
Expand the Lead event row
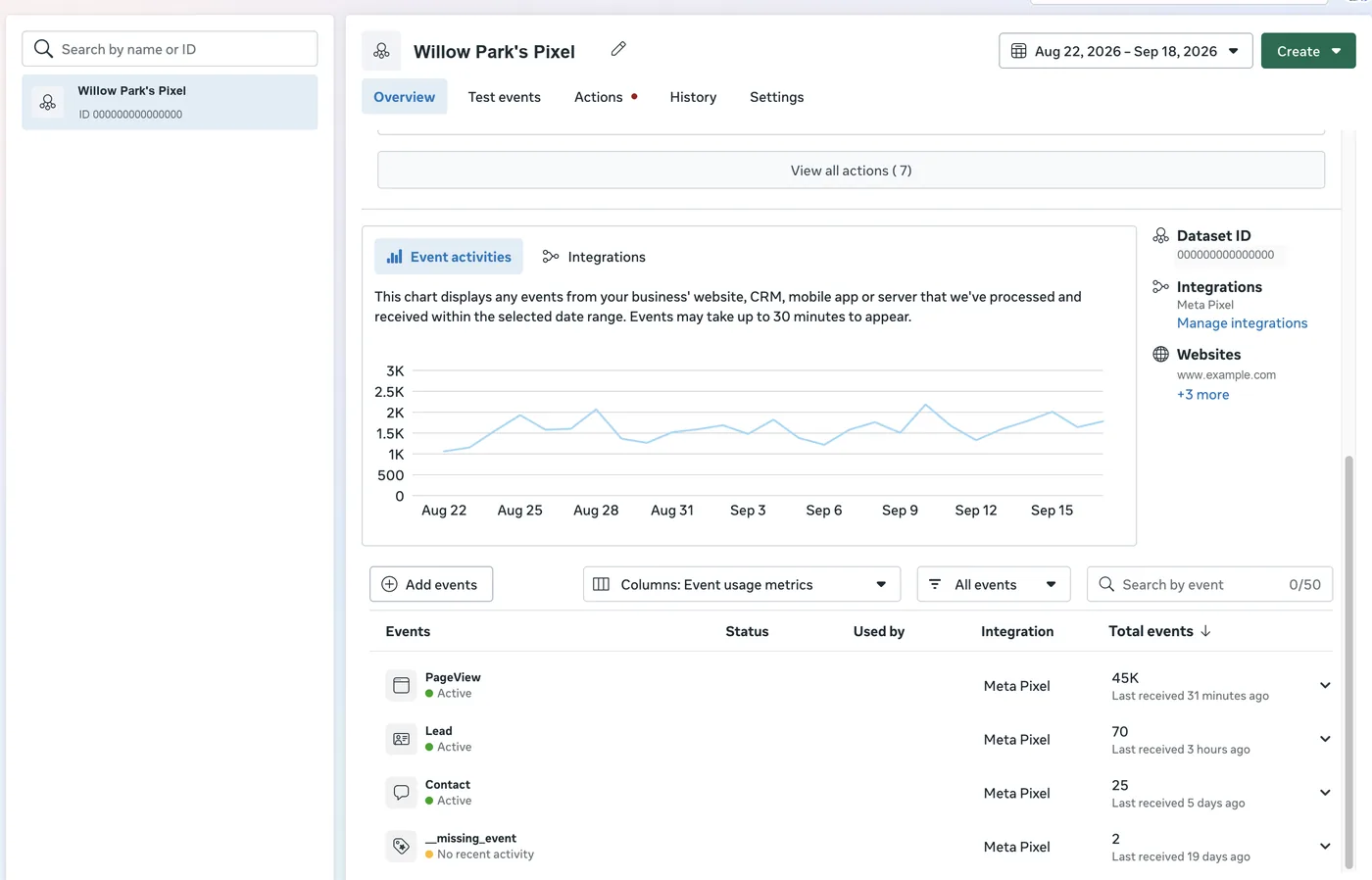tap(1325, 739)
